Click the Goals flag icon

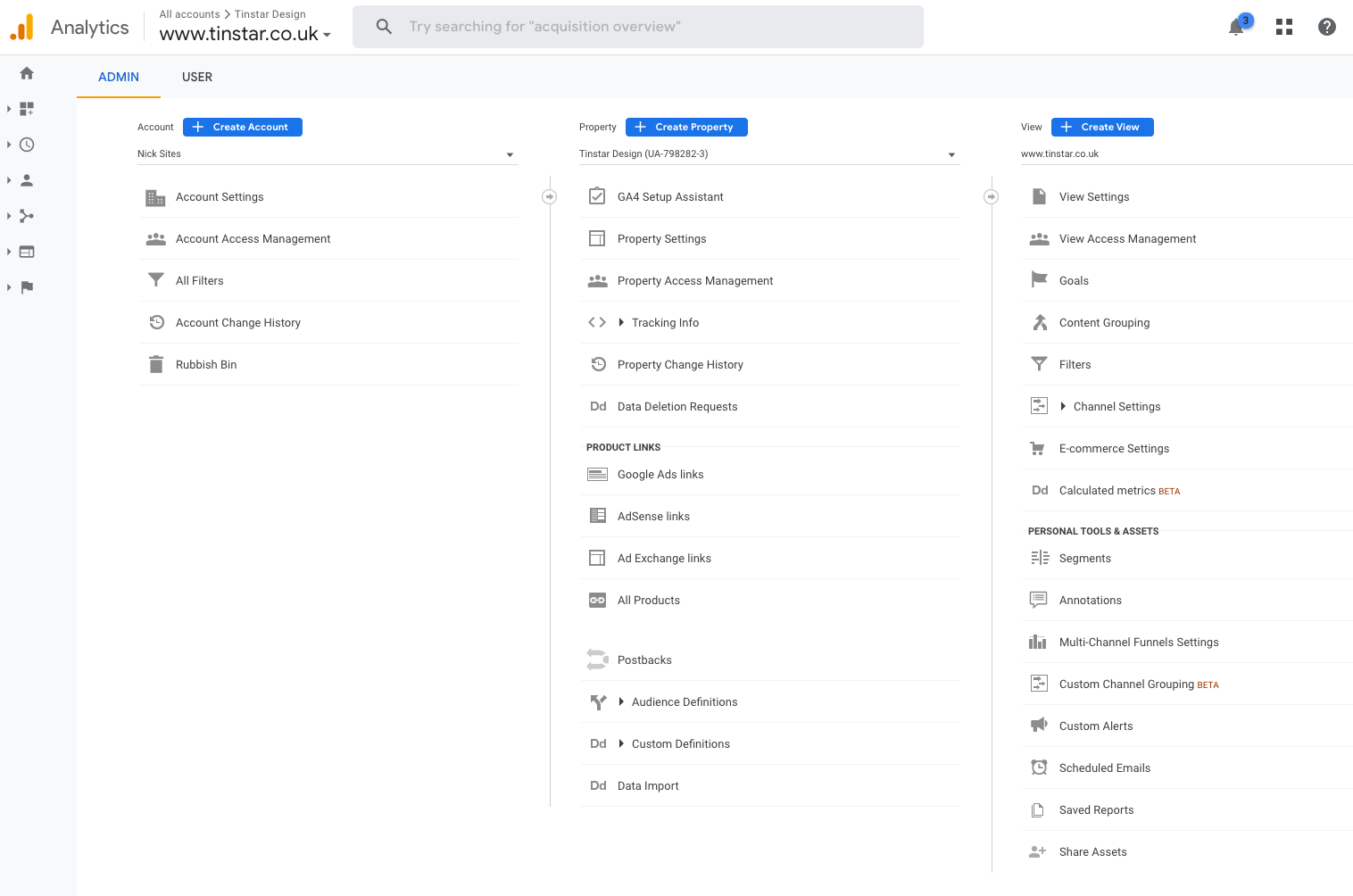click(x=1039, y=280)
